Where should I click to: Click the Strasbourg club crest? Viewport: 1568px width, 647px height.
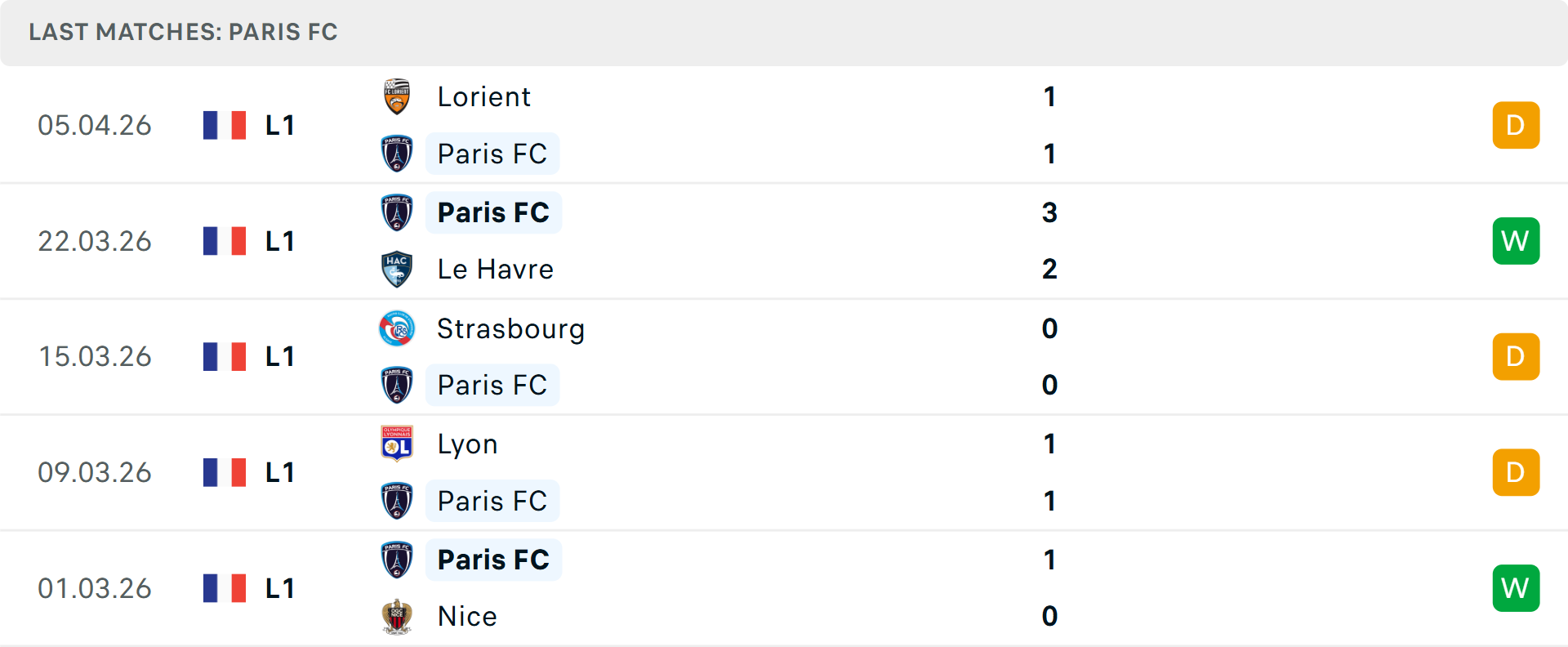pos(397,328)
